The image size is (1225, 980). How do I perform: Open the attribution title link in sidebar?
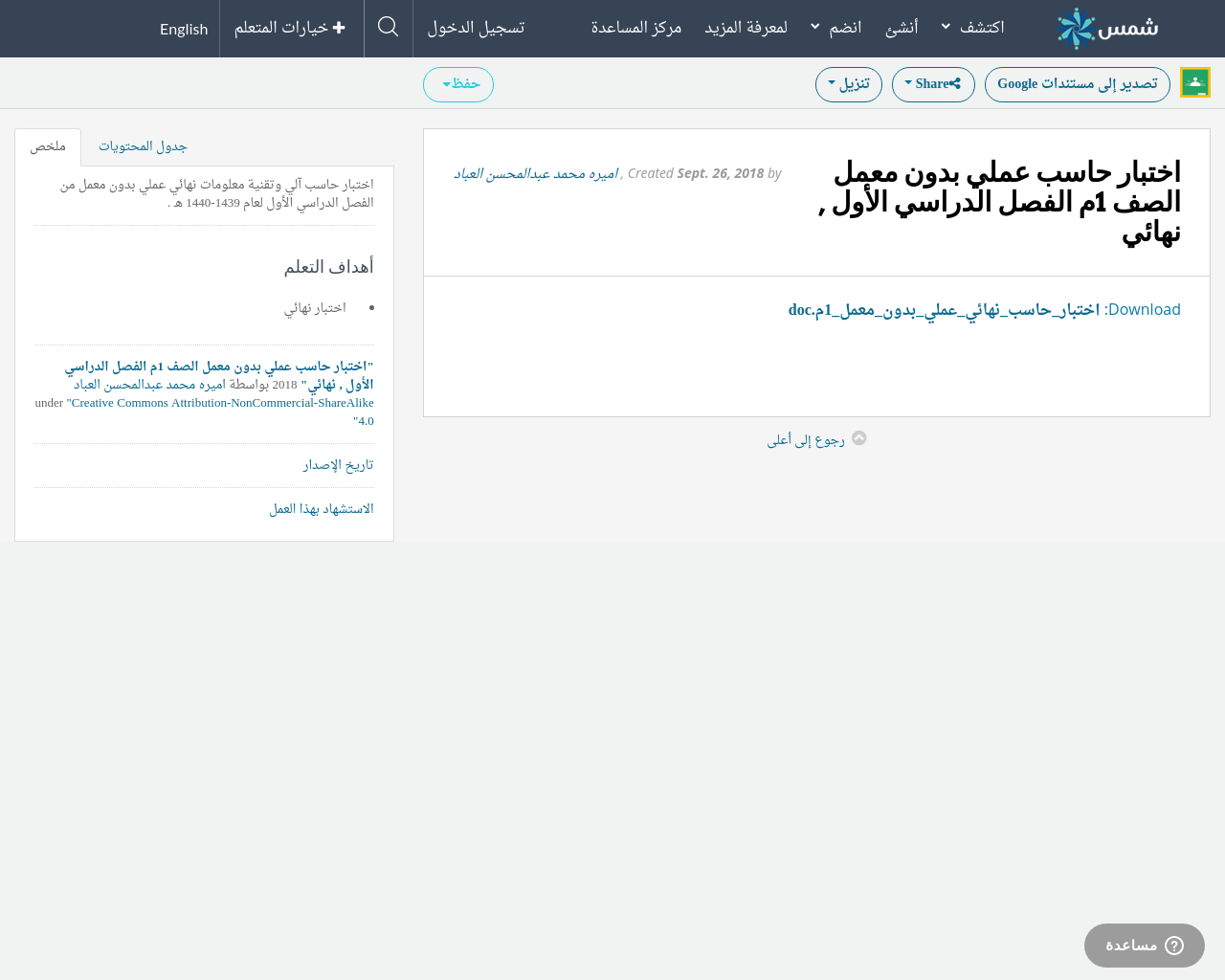219,375
